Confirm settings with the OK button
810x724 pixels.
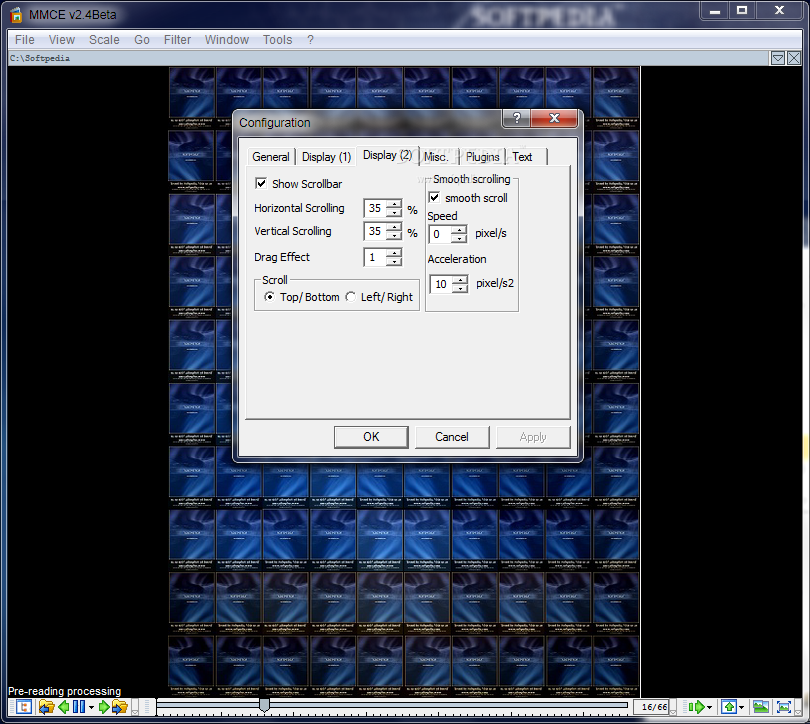[371, 437]
